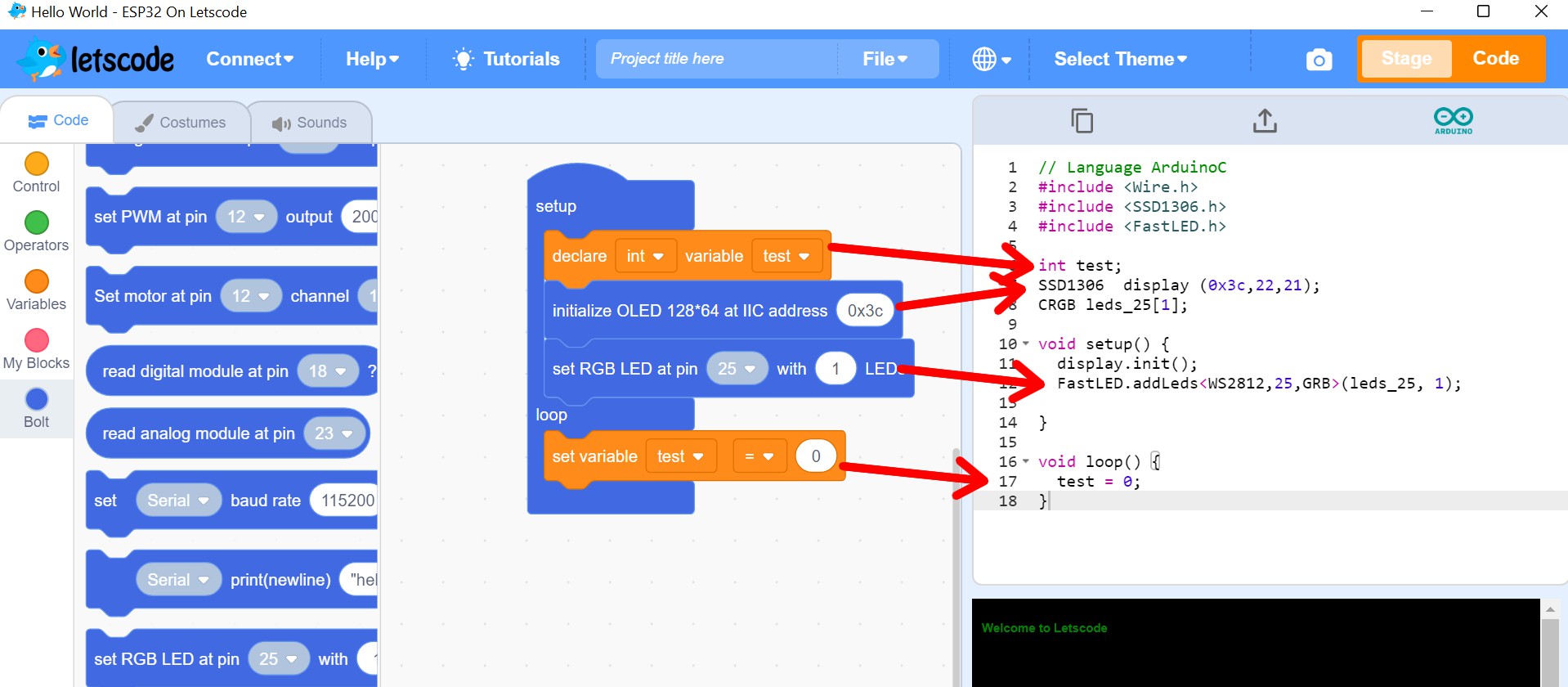Viewport: 1568px width, 687px height.
Task: Select the Code tab
Action: click(x=57, y=121)
